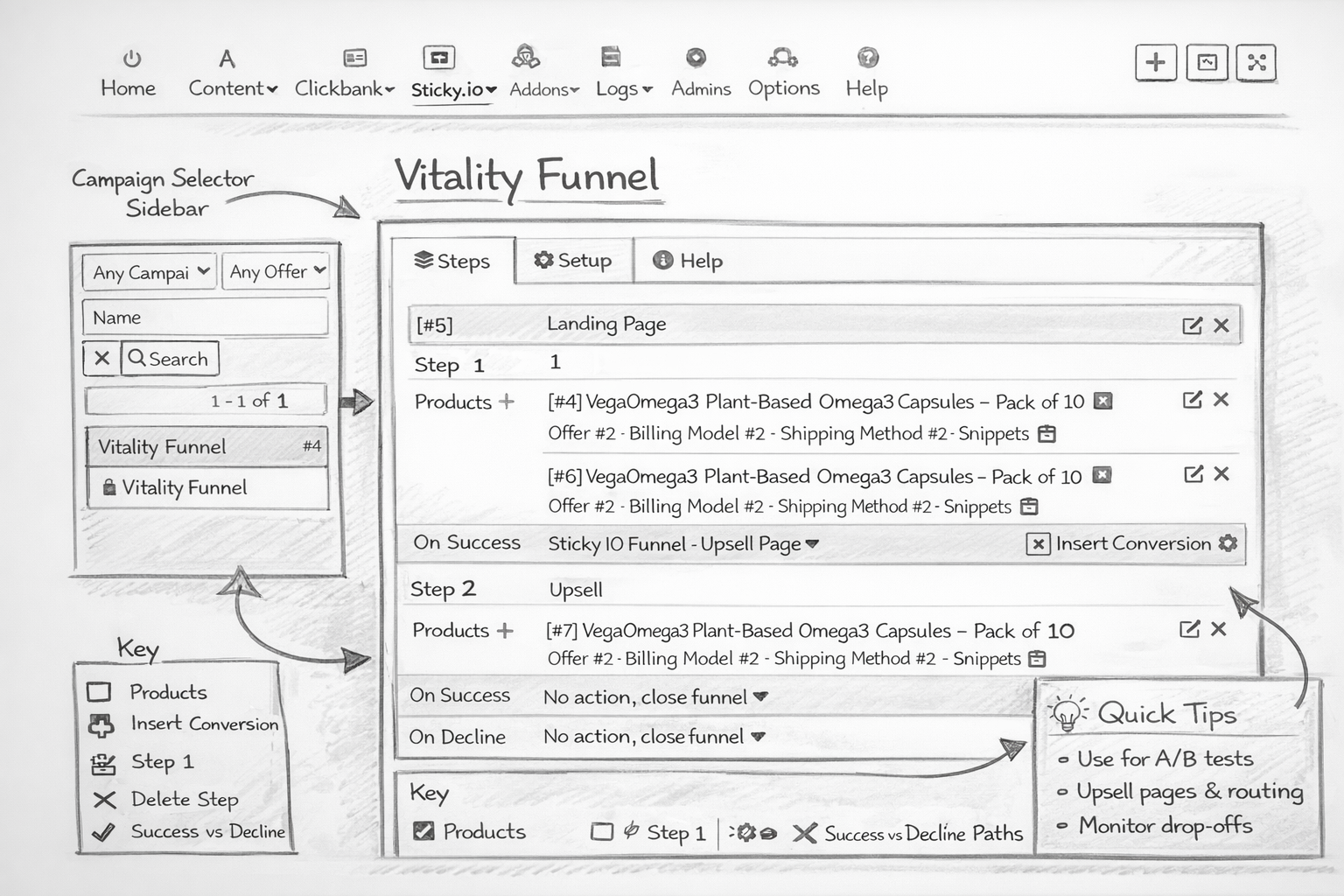Click the lock toggle next to Vitality Funnel
This screenshot has height=896, width=1344.
(x=112, y=487)
